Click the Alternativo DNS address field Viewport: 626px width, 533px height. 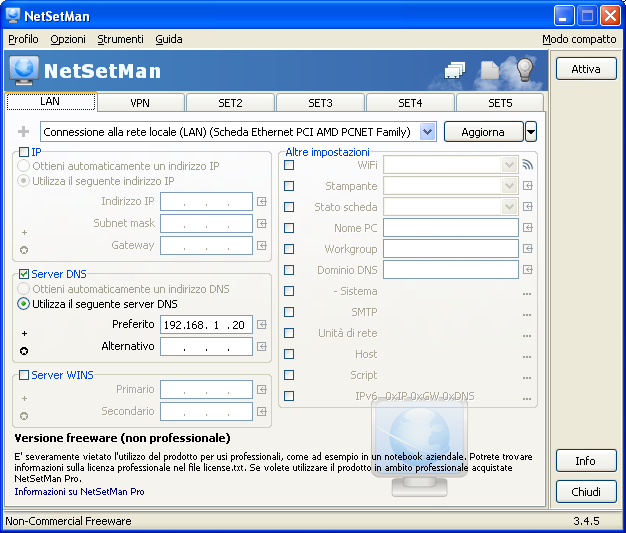coord(206,347)
